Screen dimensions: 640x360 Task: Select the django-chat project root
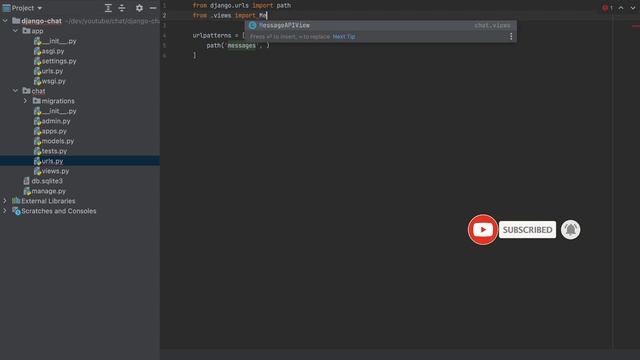(41, 21)
